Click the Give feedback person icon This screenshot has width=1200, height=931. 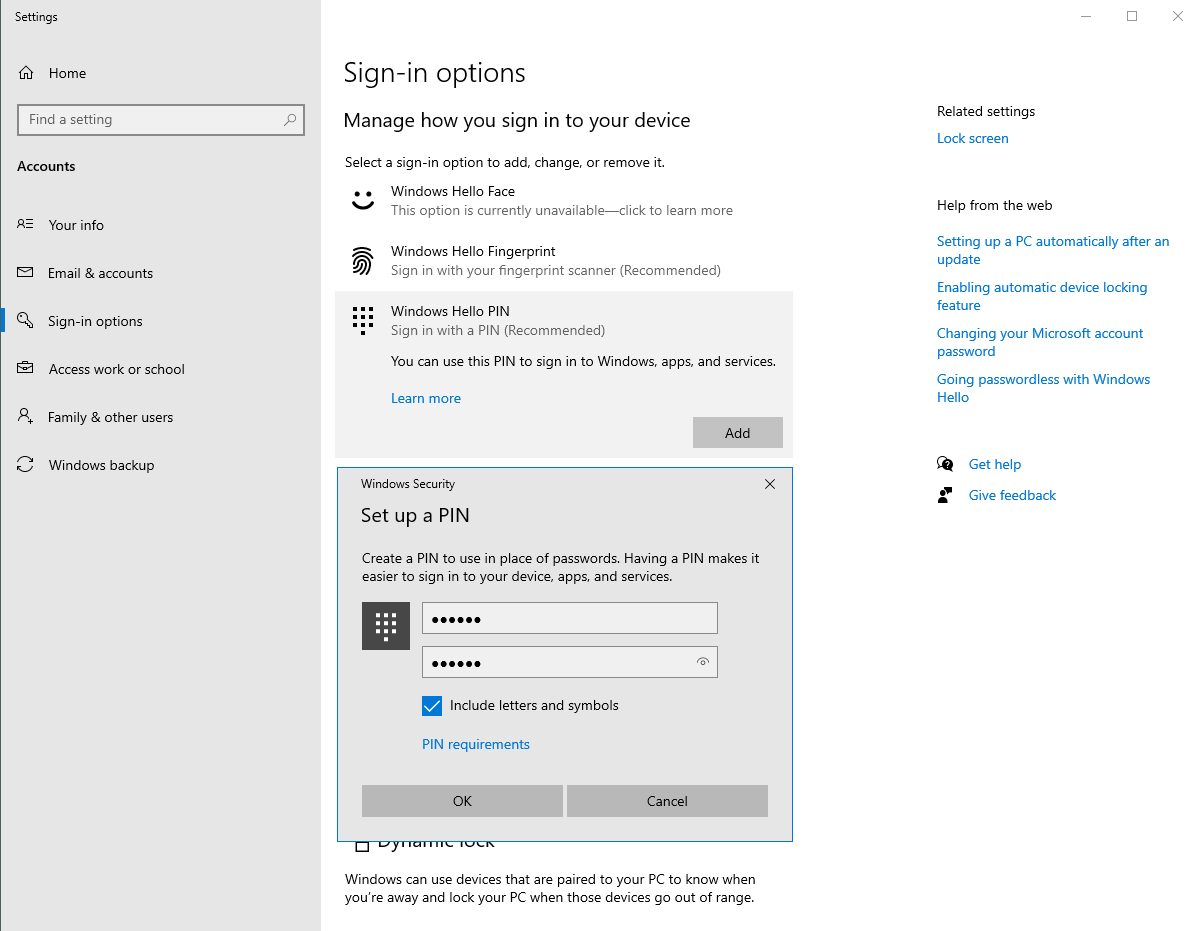point(945,495)
